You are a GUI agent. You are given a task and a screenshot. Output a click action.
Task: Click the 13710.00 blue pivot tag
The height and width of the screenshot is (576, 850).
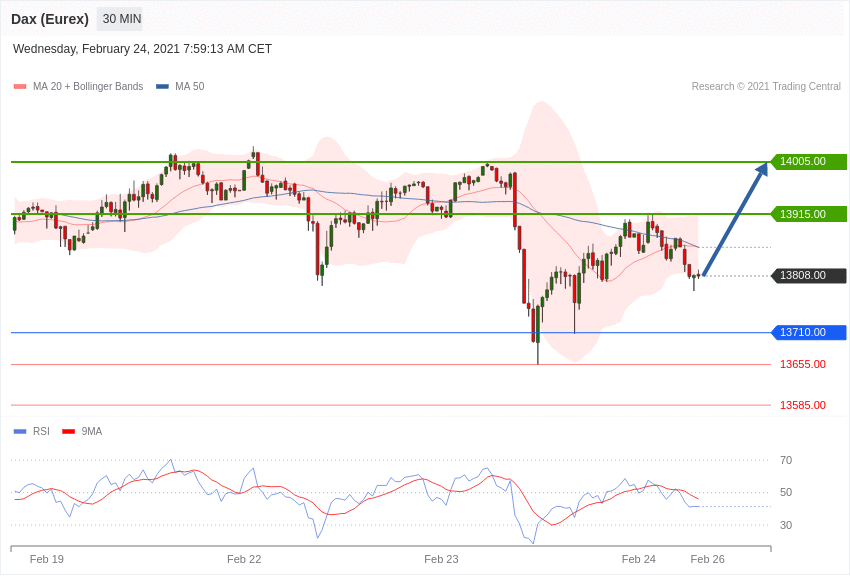[808, 333]
